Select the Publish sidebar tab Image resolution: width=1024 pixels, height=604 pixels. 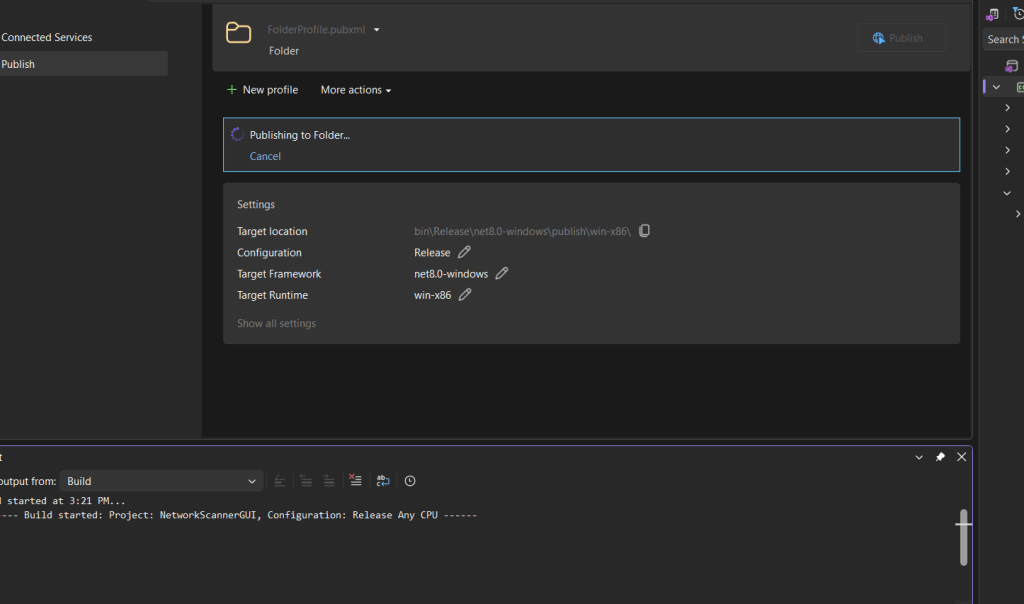tap(18, 64)
